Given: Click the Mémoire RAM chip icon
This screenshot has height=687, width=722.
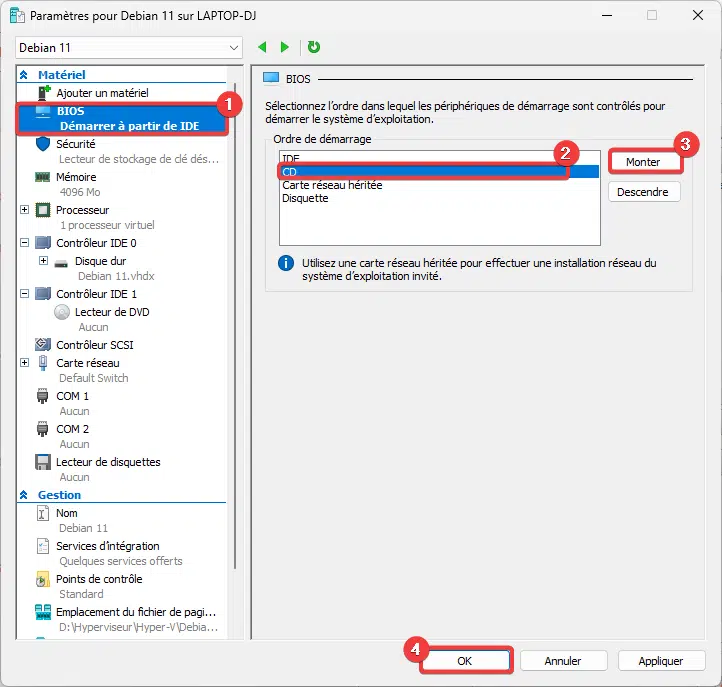Looking at the screenshot, I should pyautogui.click(x=43, y=177).
